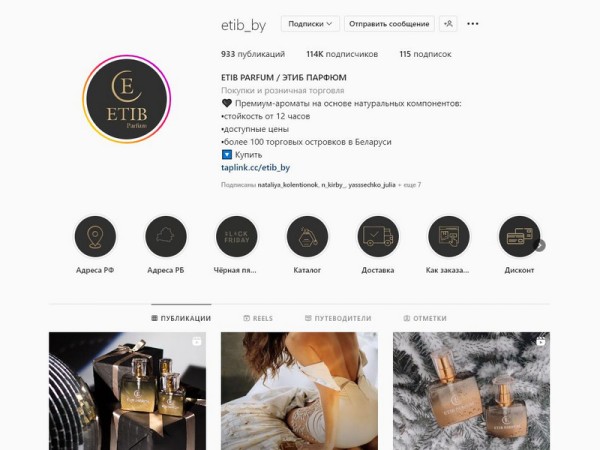Switch to the Путеводители tab

point(338,318)
